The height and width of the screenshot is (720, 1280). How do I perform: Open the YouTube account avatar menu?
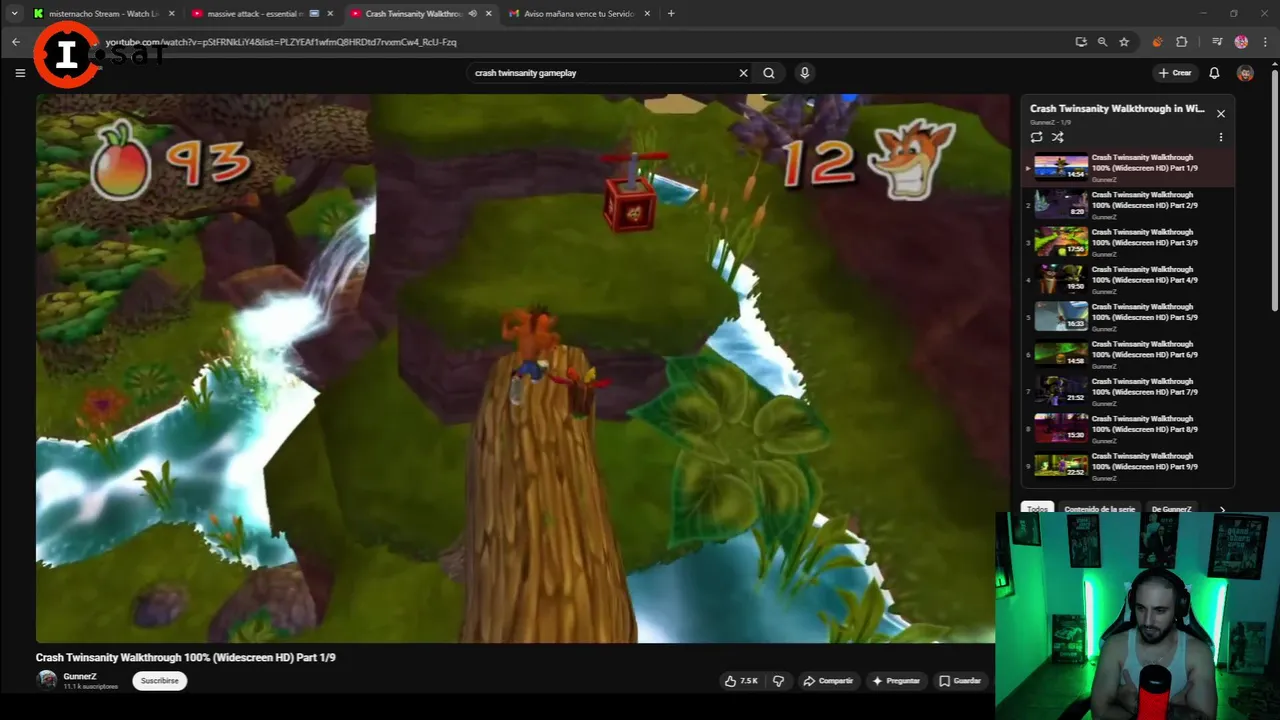coord(1245,73)
